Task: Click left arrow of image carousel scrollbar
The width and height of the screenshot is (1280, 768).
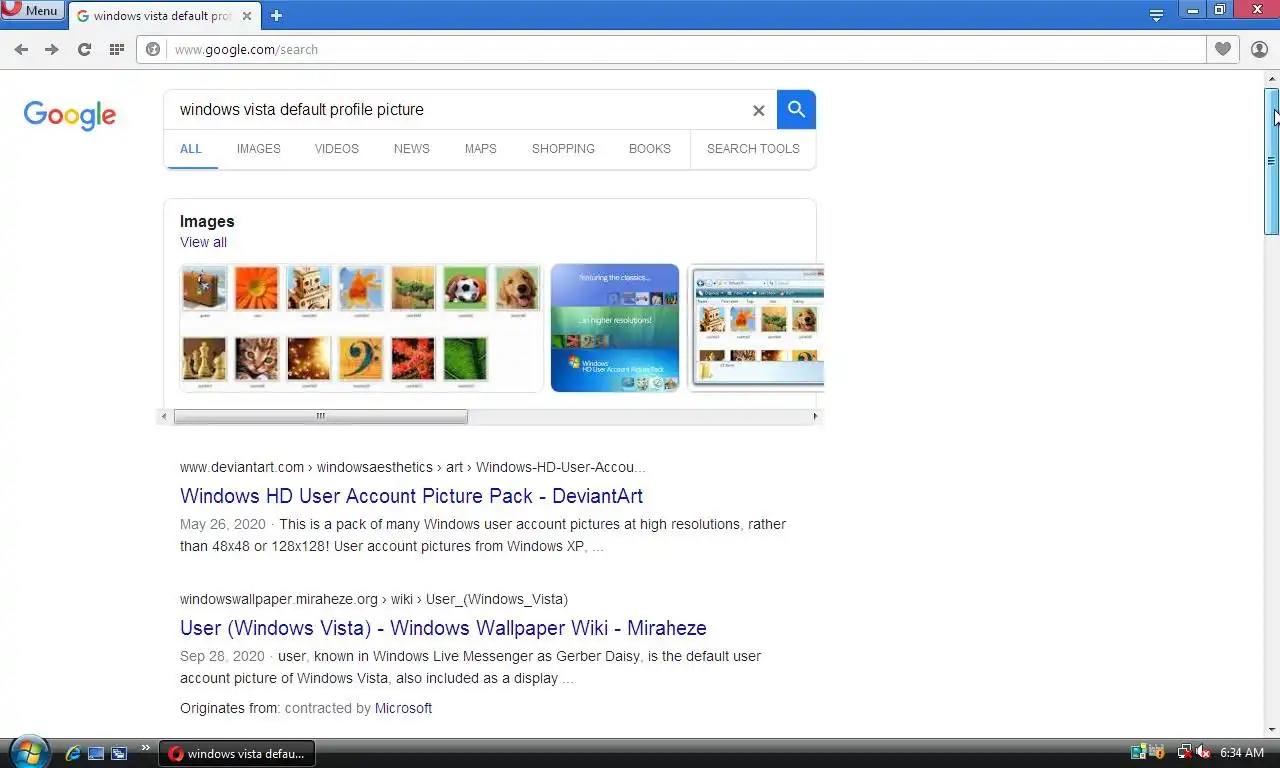Action: tap(165, 416)
